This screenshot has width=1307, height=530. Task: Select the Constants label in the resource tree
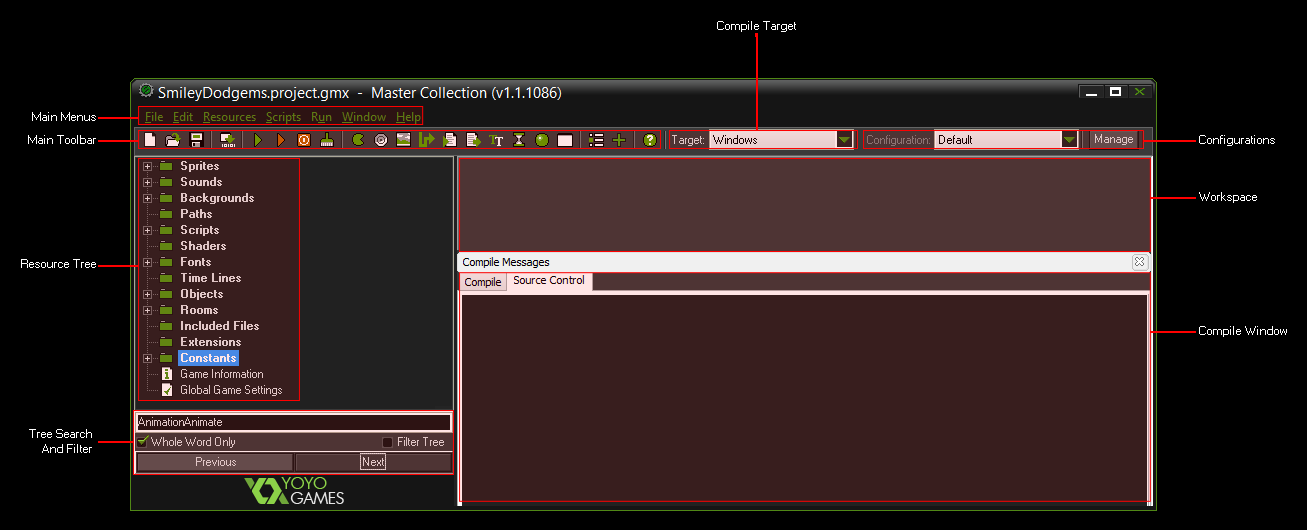click(208, 358)
